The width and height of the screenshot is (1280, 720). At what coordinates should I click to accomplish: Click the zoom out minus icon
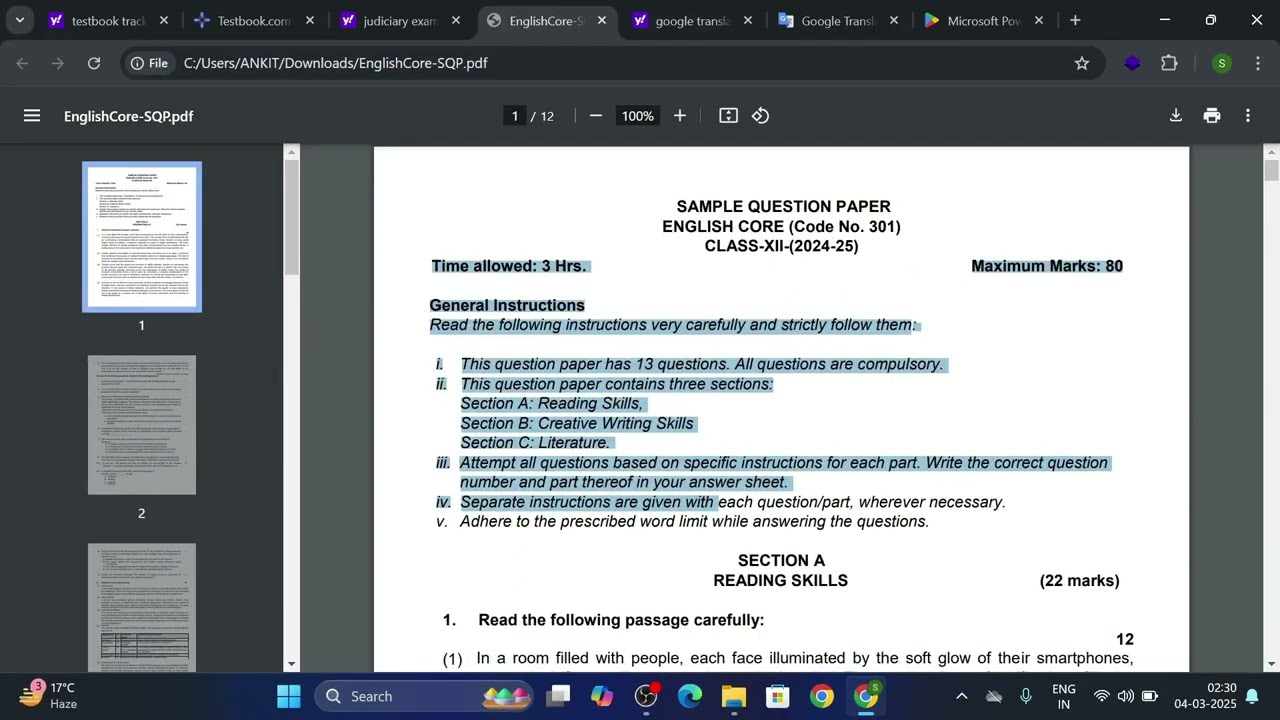(x=596, y=116)
